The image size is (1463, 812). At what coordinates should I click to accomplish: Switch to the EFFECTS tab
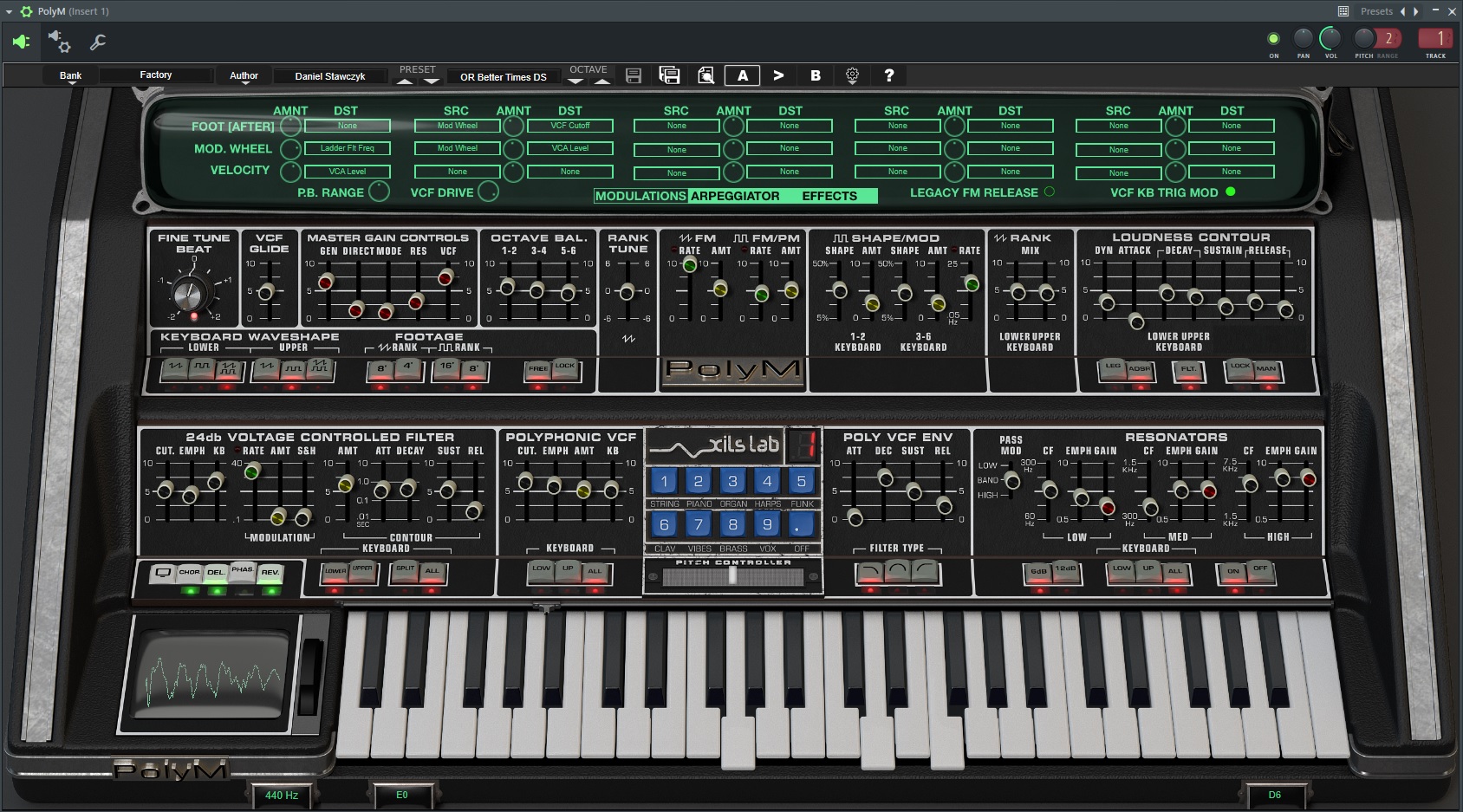click(x=829, y=196)
